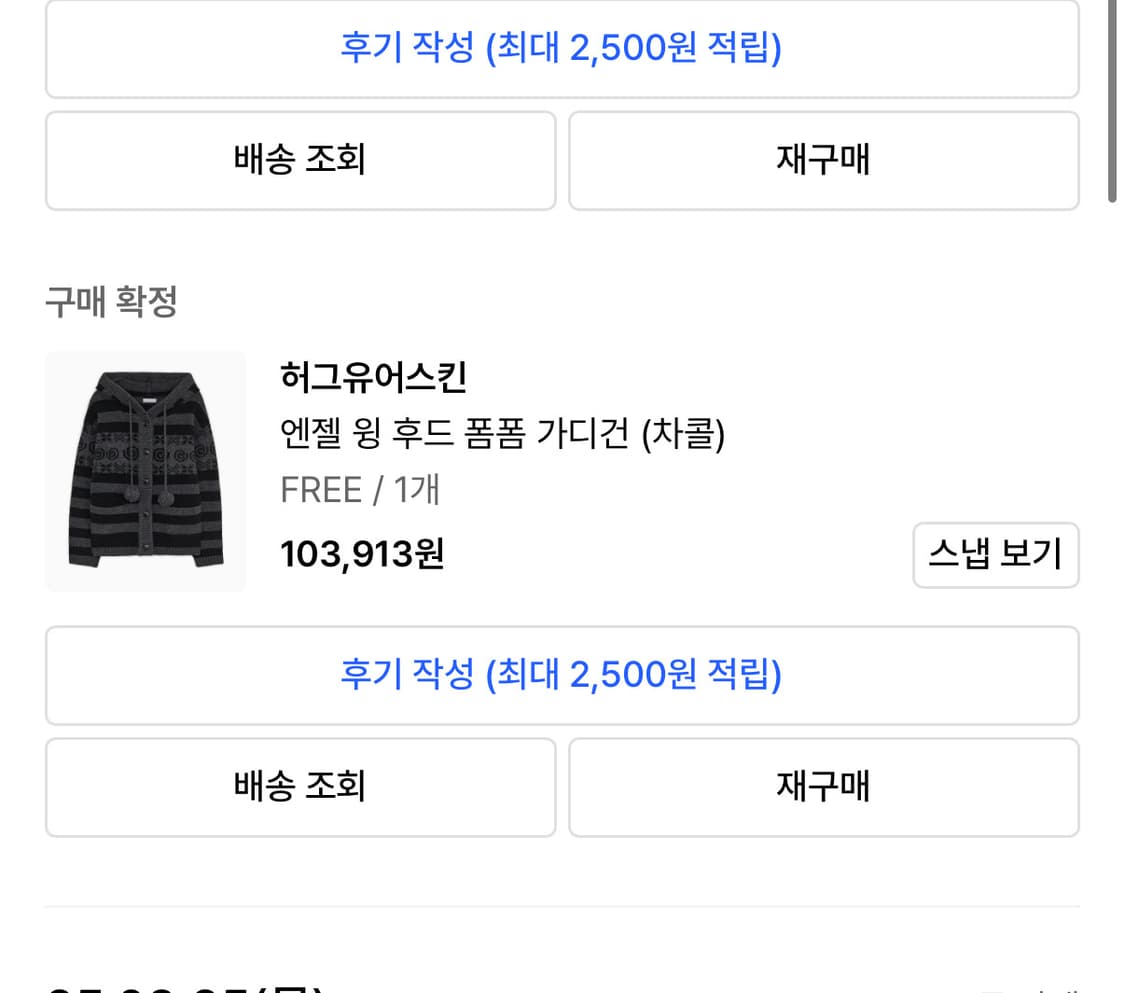Click the cut-off order date heading
The image size is (1125, 993).
[x=185, y=984]
